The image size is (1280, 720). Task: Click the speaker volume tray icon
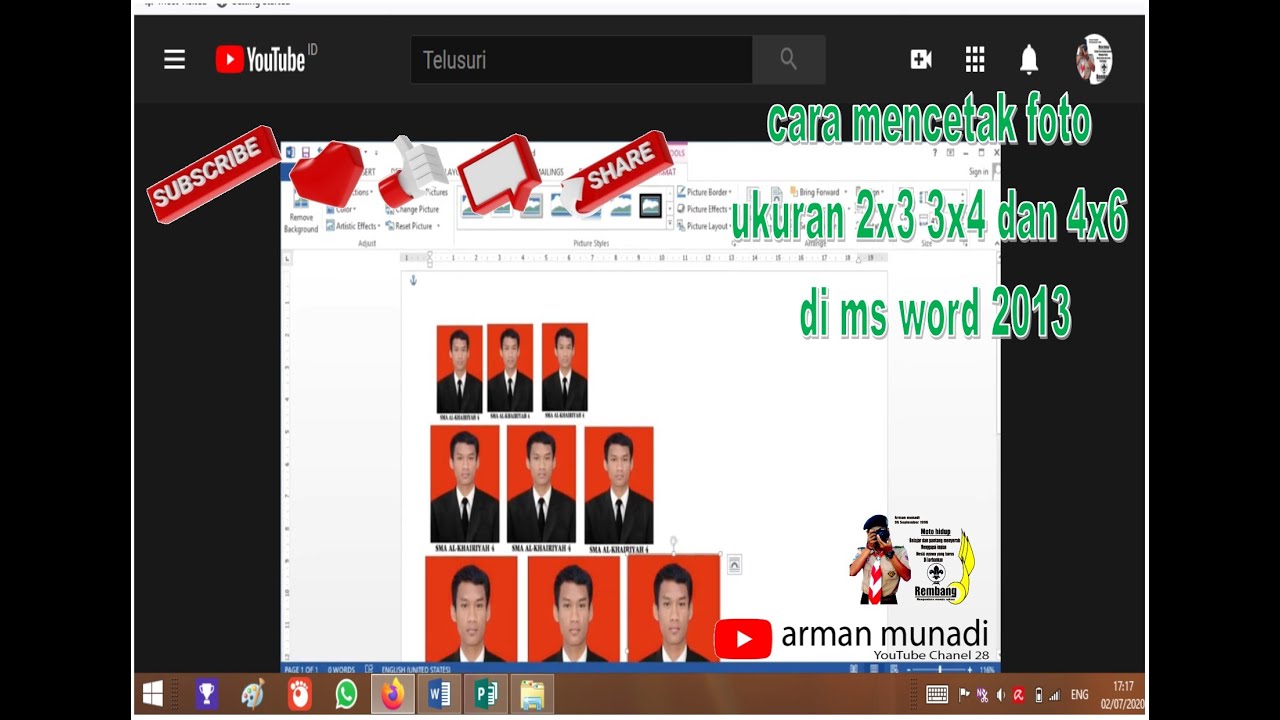click(1001, 694)
